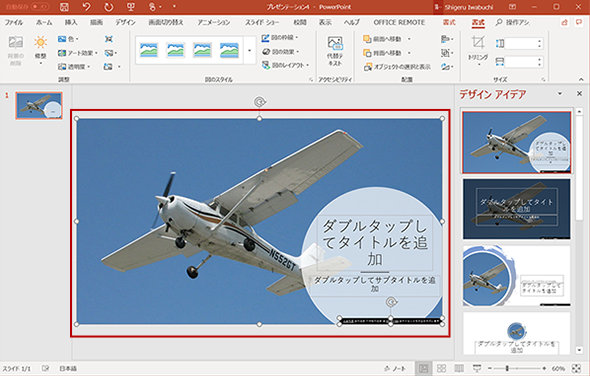590x376 pixels.
Task: Choose the brushed circle photo design idea
Action: click(x=517, y=276)
